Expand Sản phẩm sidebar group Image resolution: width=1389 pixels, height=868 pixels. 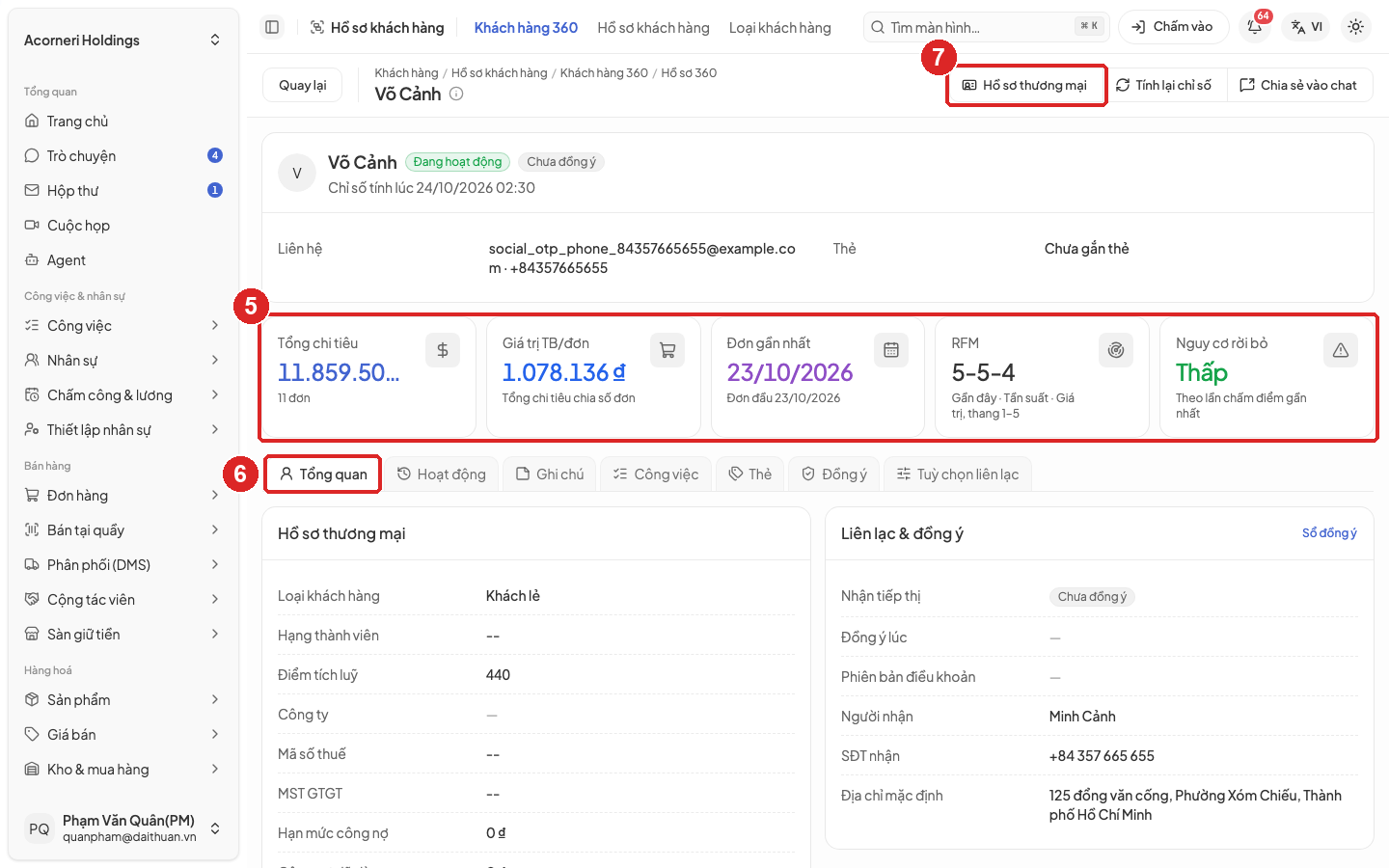123,700
